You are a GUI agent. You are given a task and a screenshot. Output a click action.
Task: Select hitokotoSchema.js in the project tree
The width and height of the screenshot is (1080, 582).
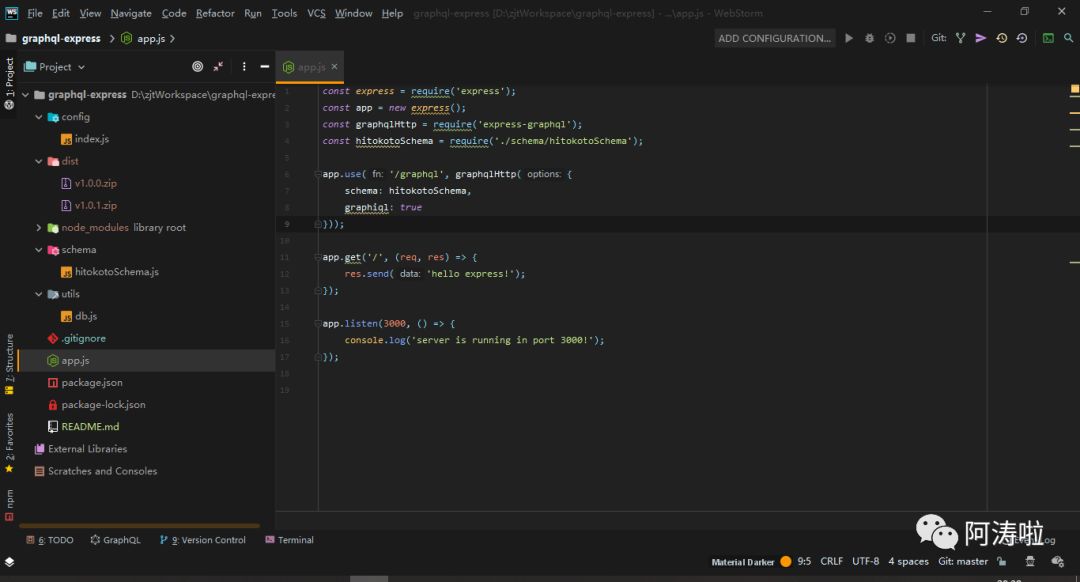[116, 272]
